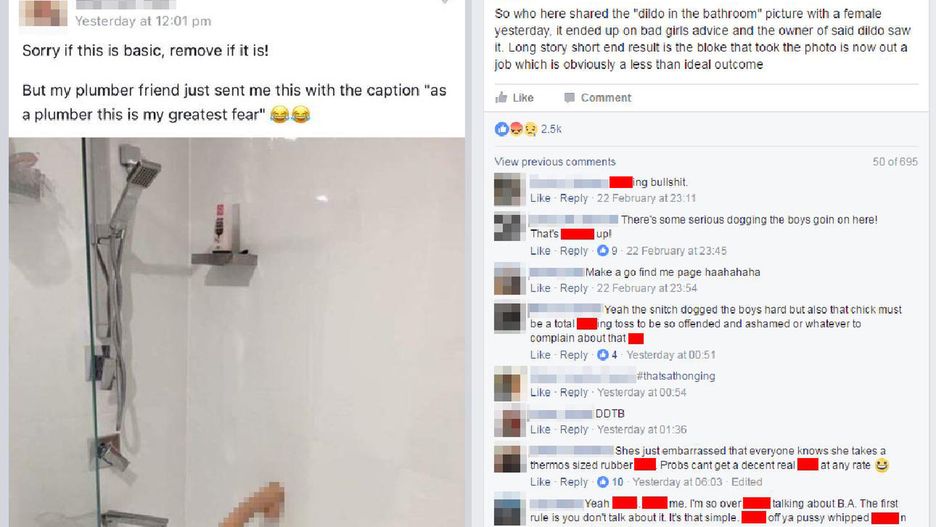936x527 pixels.
Task: Click the like count icon showing 9
Action: [x=603, y=251]
